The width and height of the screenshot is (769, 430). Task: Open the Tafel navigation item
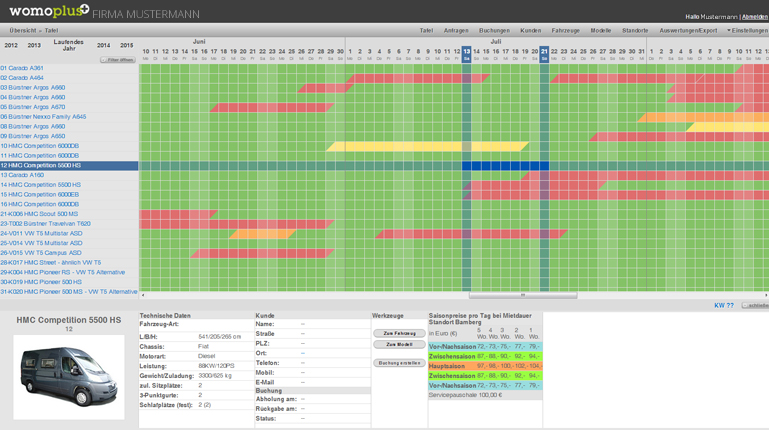point(426,30)
